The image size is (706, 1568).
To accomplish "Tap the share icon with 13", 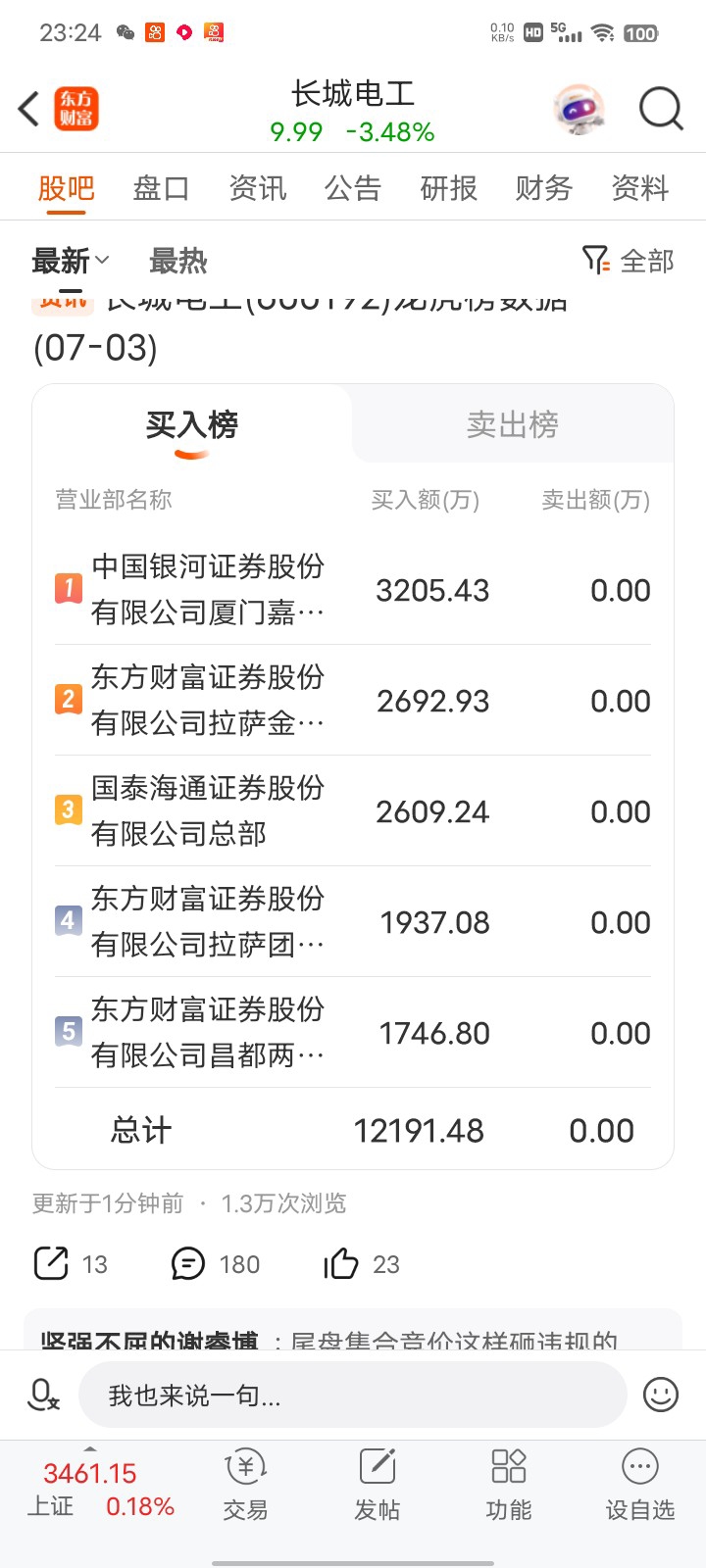I will pyautogui.click(x=51, y=1263).
